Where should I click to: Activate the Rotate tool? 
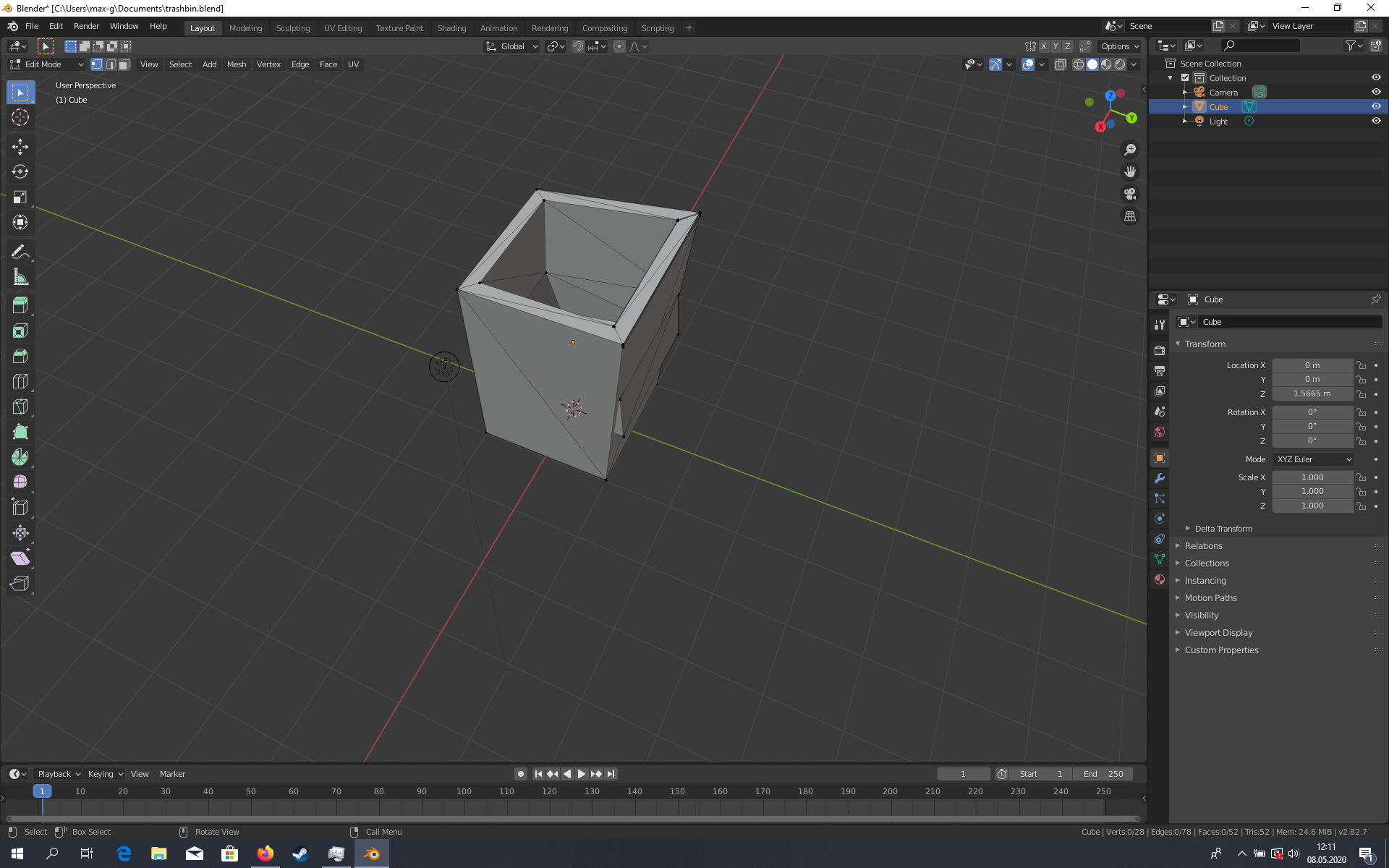click(20, 171)
